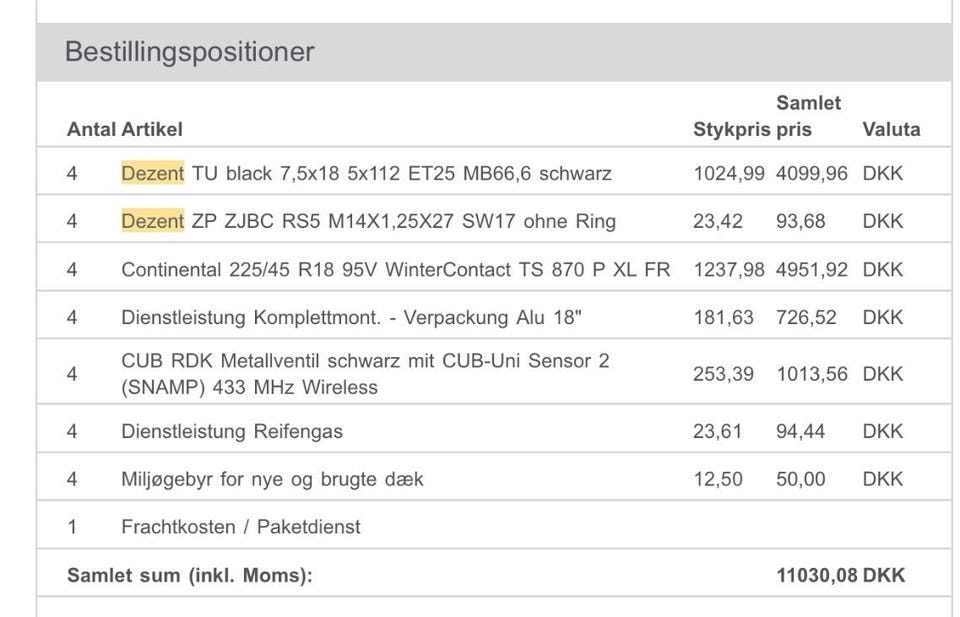Image resolution: width=960 pixels, height=617 pixels.
Task: Click highlighted Dezent in the TU black row
Action: (152, 174)
